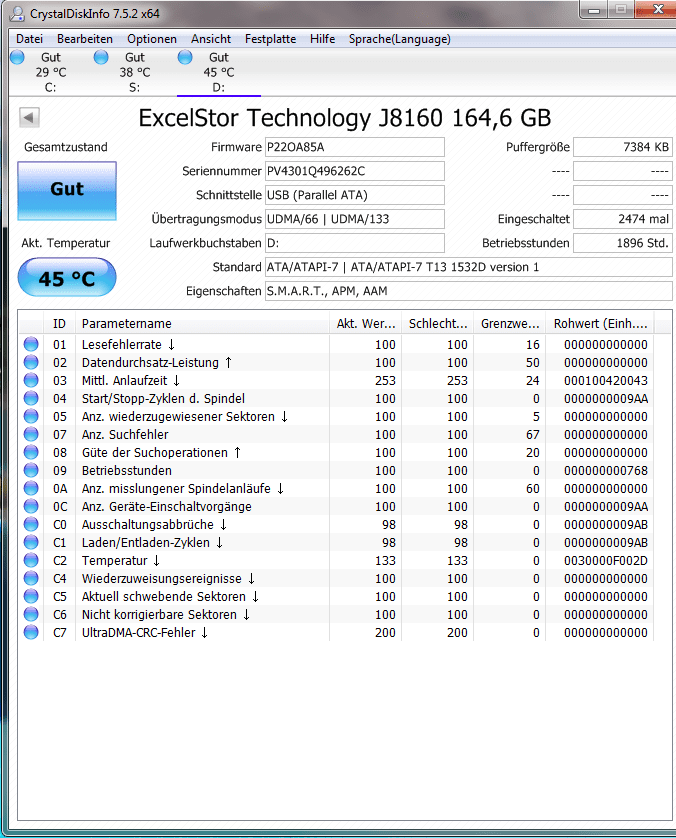
Task: Select drive D: tab at 45 °C
Action: pos(219,72)
